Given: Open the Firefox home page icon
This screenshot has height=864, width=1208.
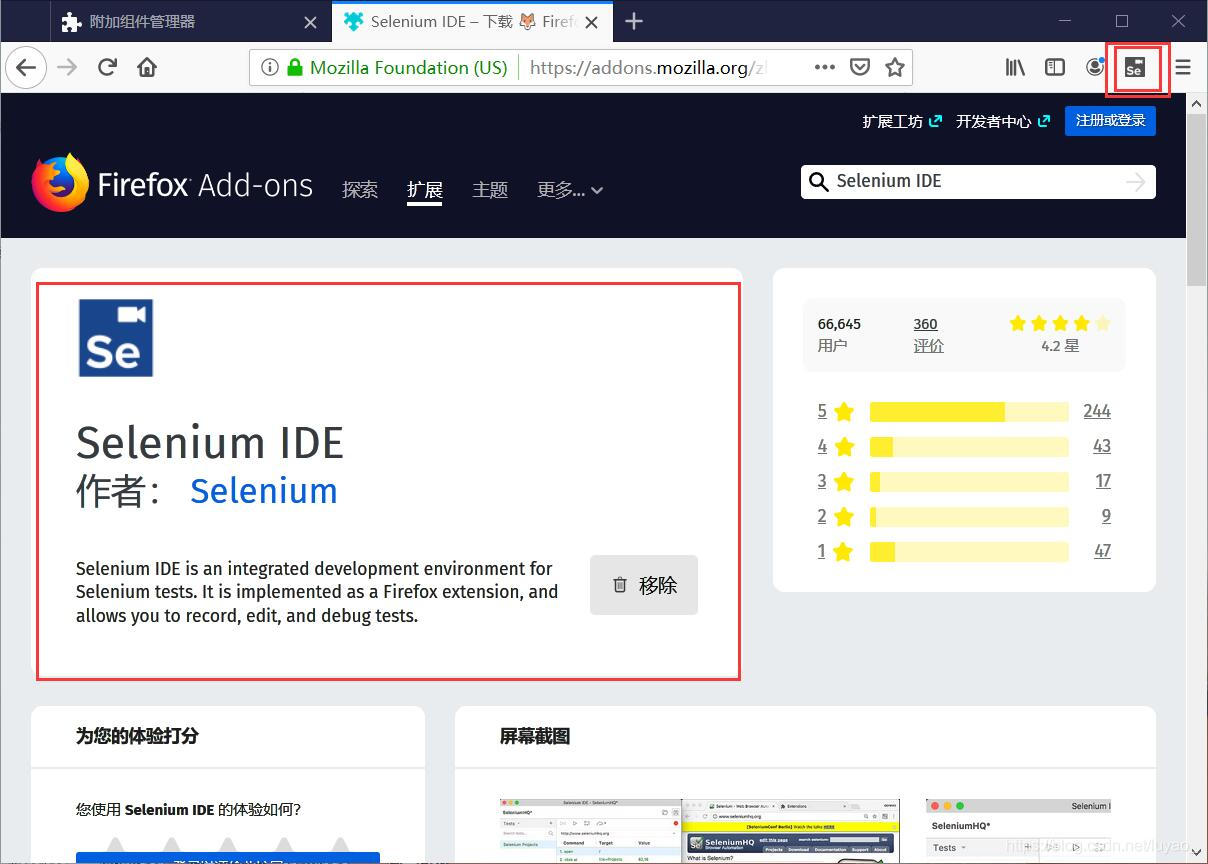Looking at the screenshot, I should [x=147, y=67].
